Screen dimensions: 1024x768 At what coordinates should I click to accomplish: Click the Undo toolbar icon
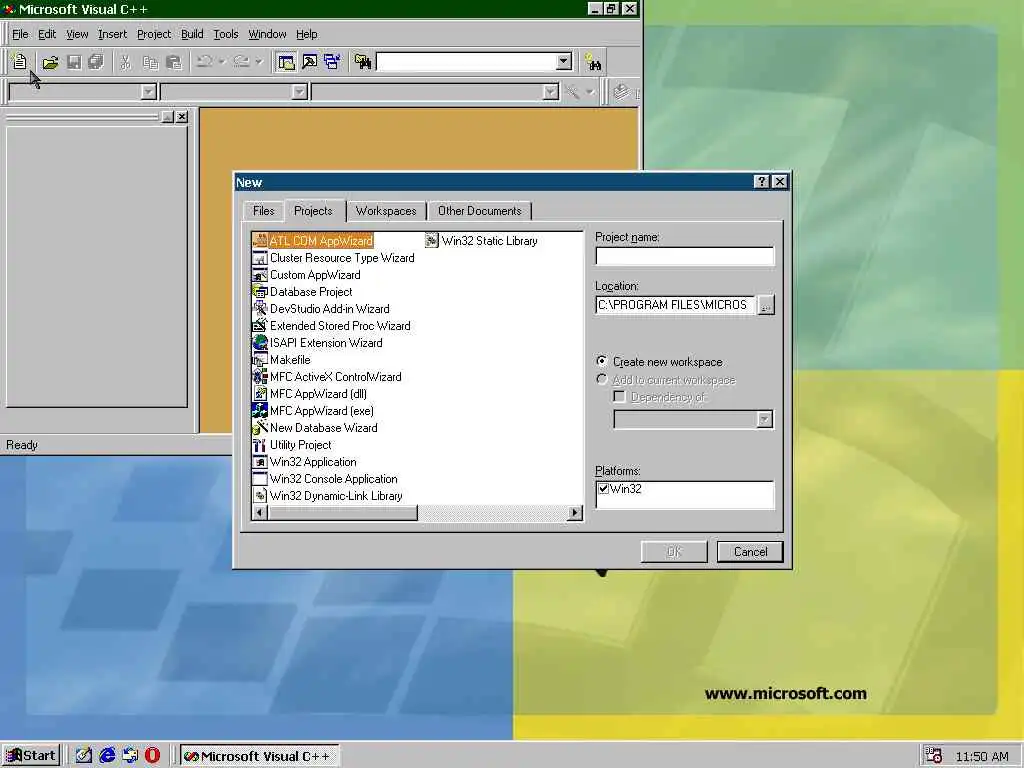point(204,62)
